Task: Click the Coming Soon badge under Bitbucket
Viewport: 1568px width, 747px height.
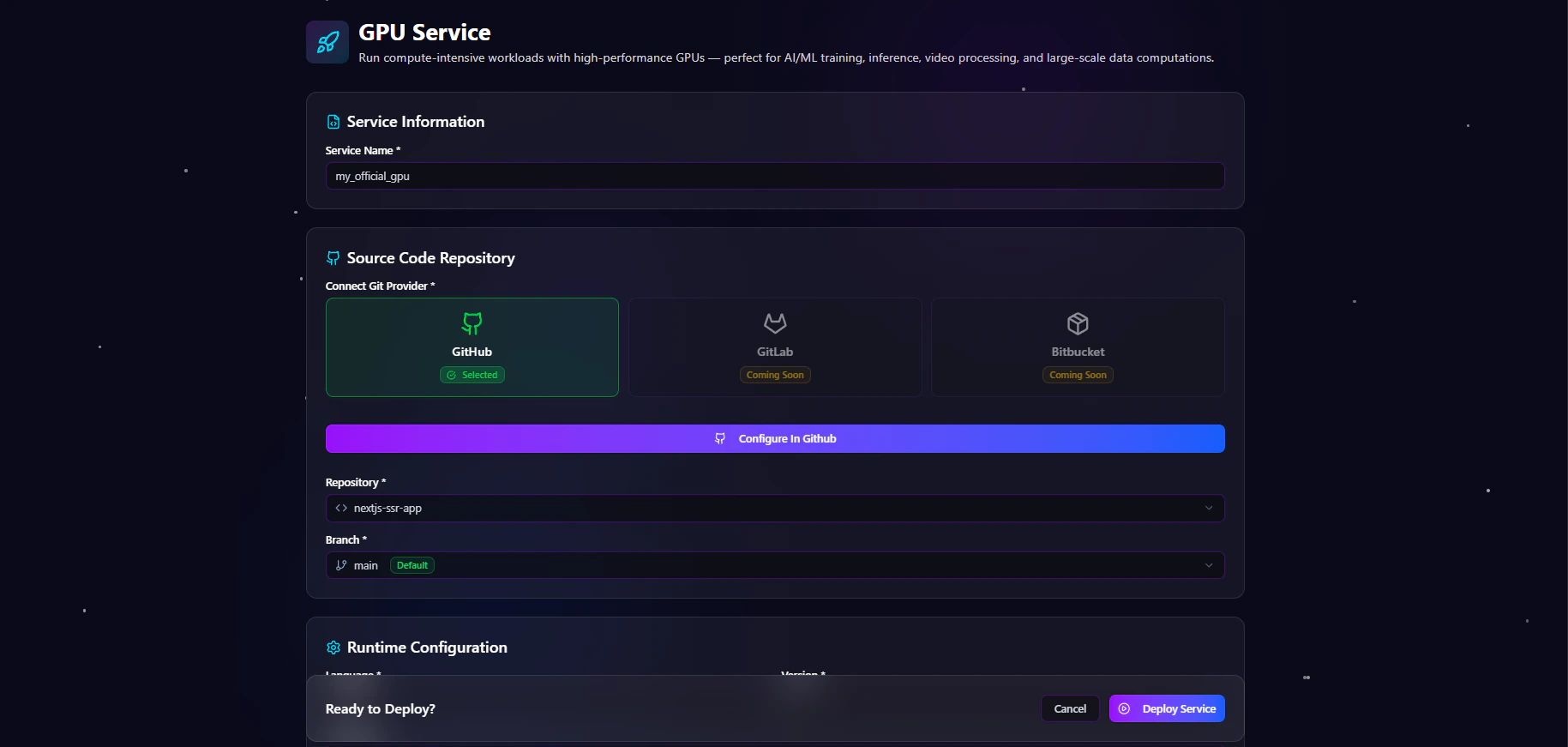Action: (x=1078, y=375)
